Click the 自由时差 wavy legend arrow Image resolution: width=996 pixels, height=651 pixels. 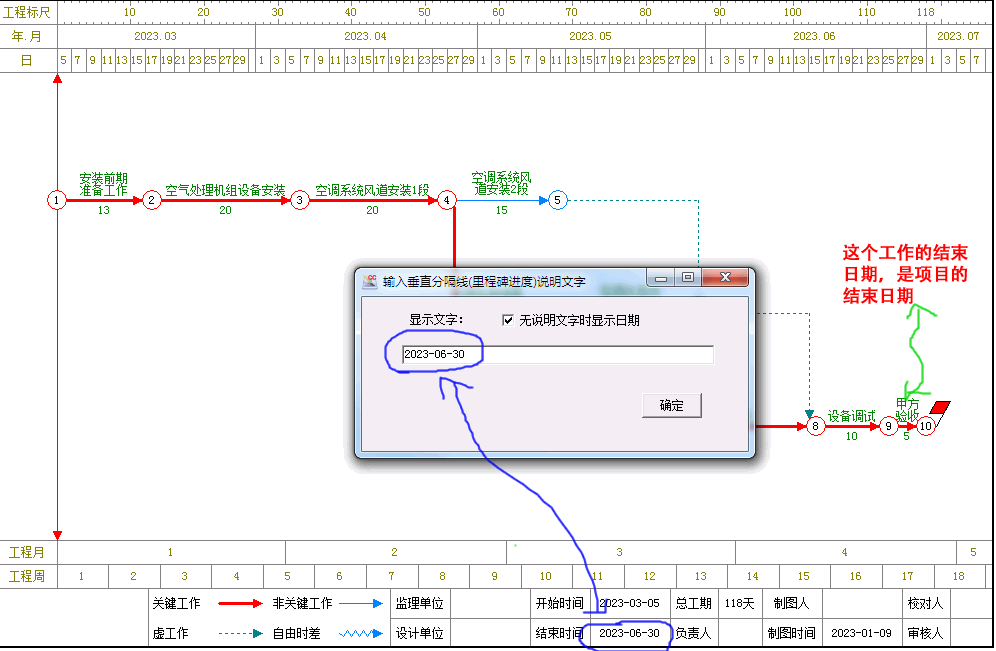pyautogui.click(x=361, y=633)
